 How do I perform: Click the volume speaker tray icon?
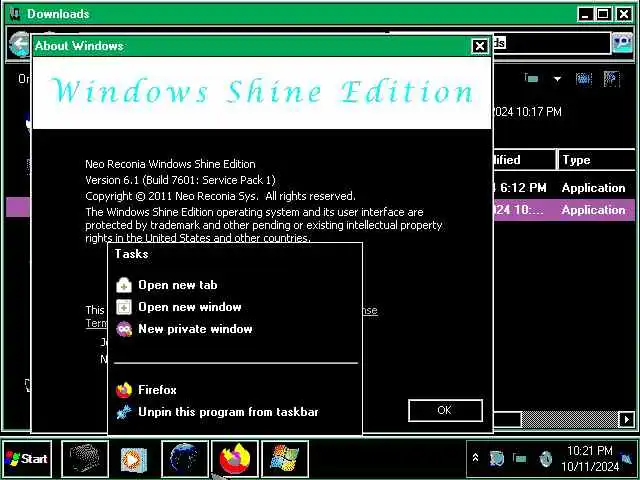(x=545, y=459)
